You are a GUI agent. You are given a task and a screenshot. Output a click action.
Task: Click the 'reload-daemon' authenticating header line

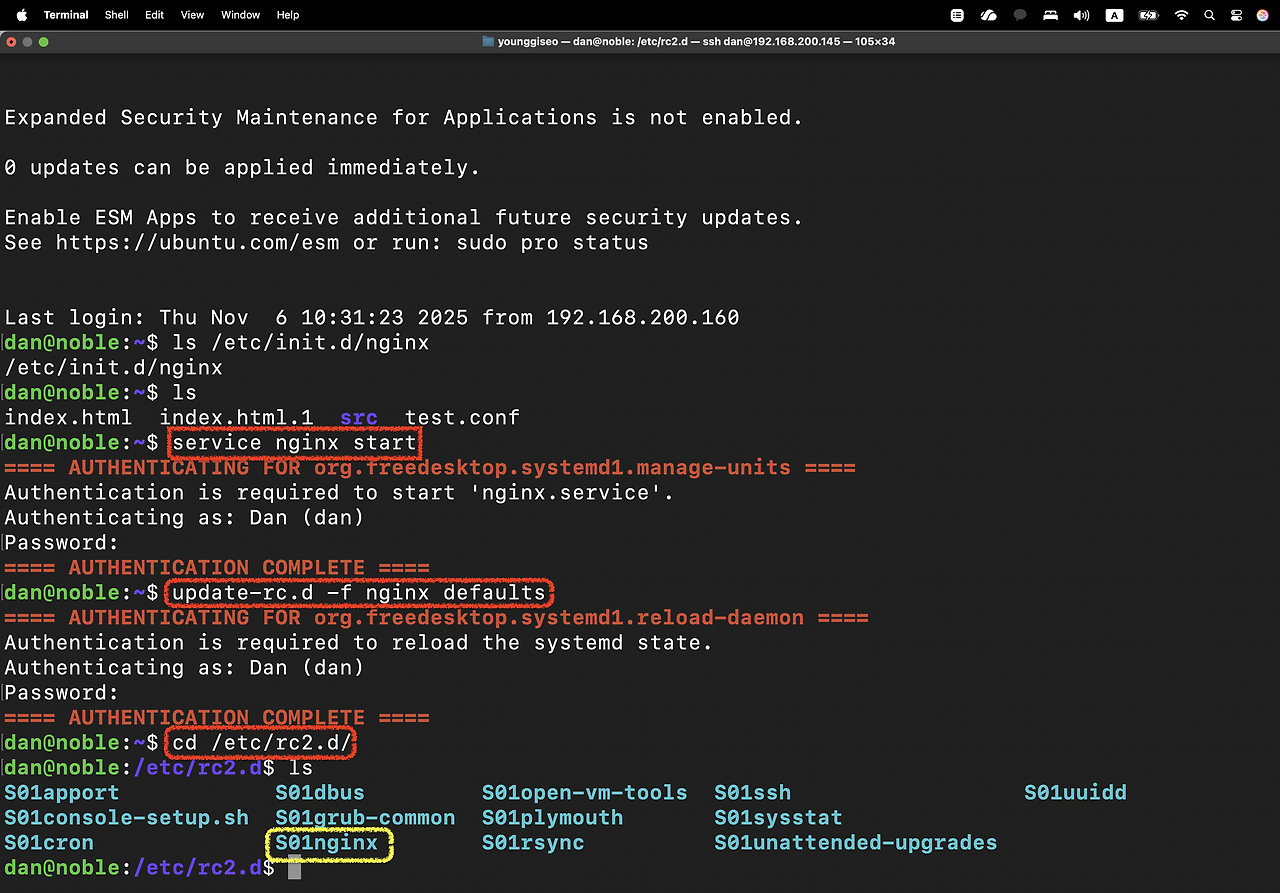436,618
